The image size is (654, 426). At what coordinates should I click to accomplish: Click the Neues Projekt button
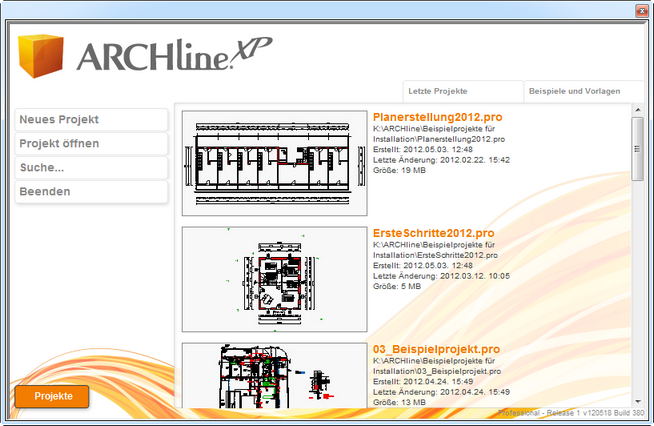pos(91,120)
